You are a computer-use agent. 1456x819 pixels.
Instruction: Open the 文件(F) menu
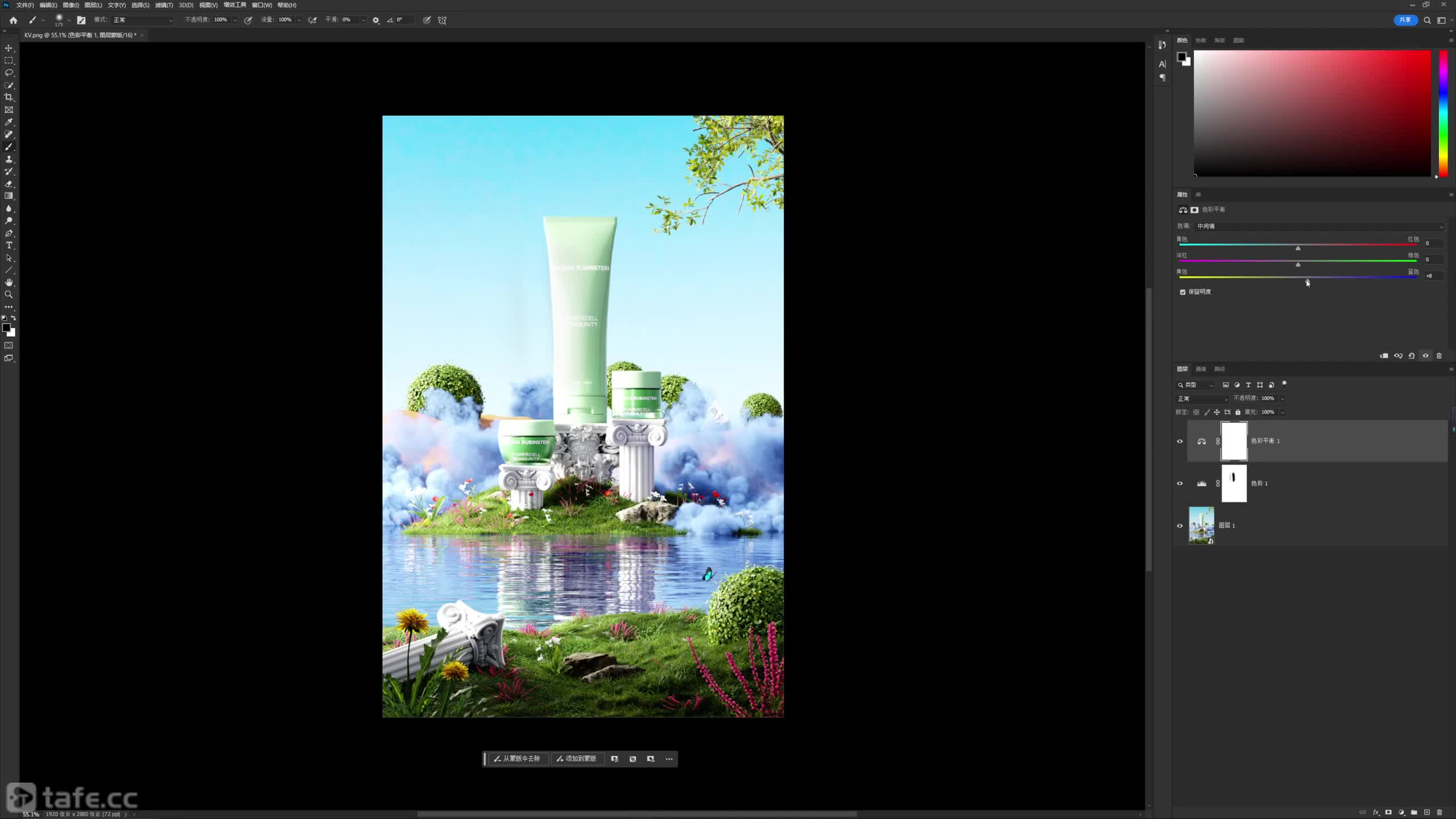click(25, 5)
